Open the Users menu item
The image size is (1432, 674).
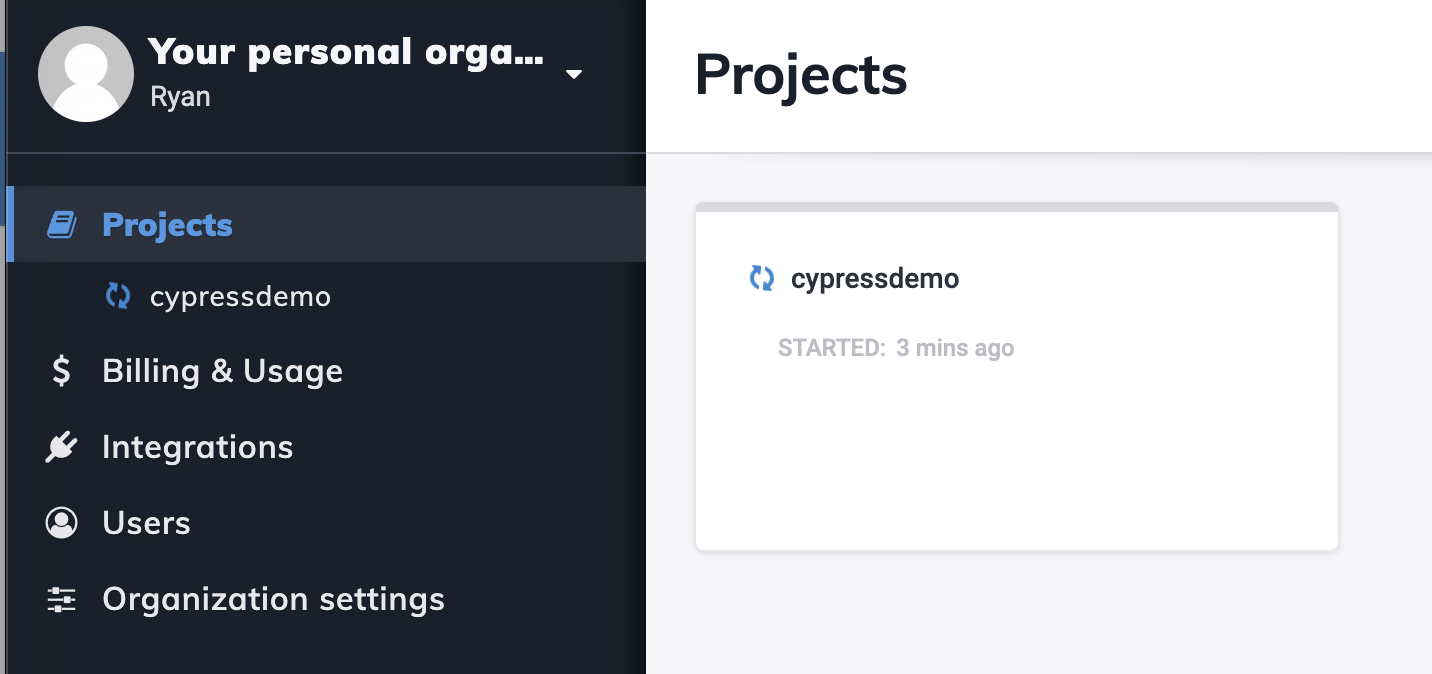pyautogui.click(x=326, y=523)
